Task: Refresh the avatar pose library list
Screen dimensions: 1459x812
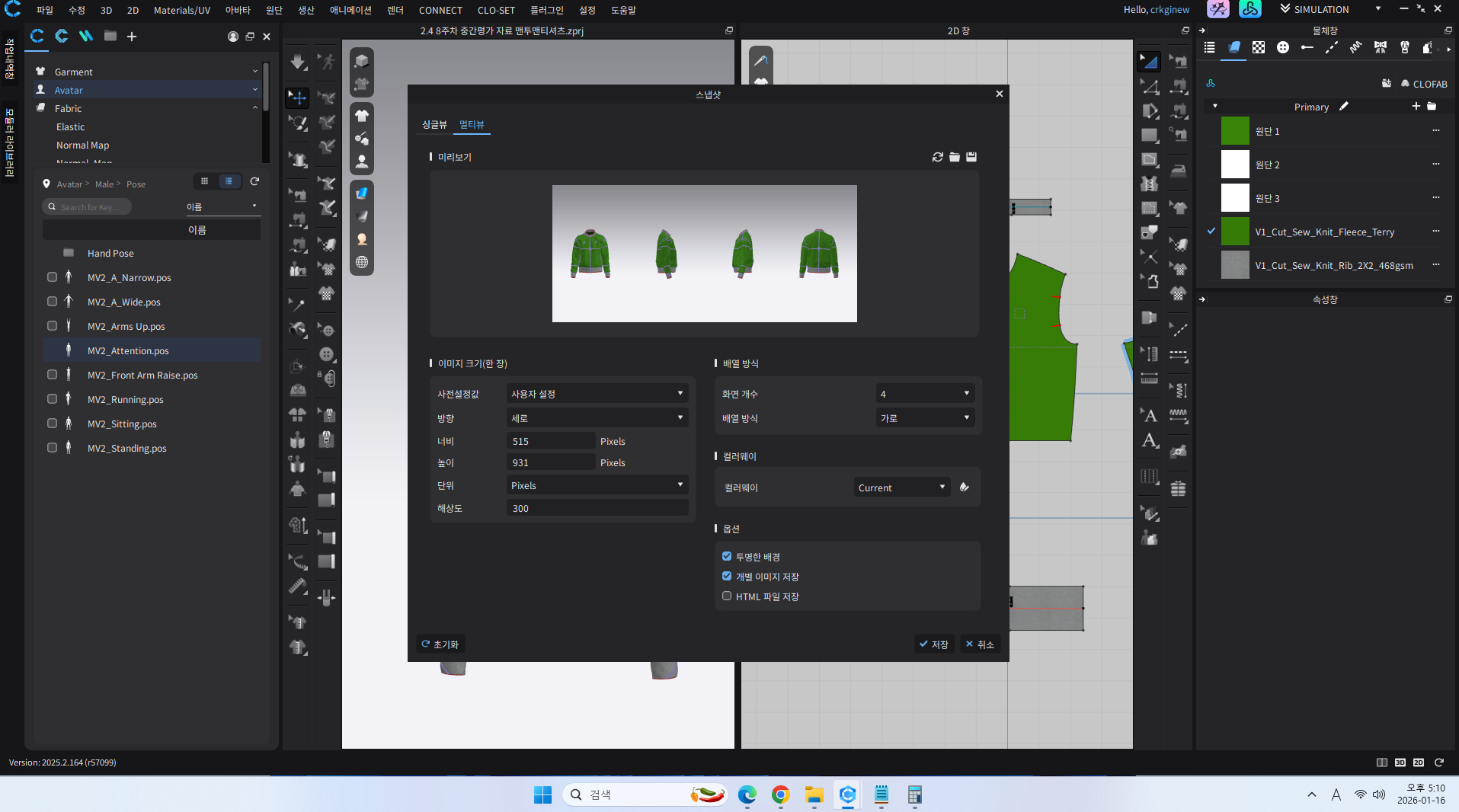Action: (254, 181)
